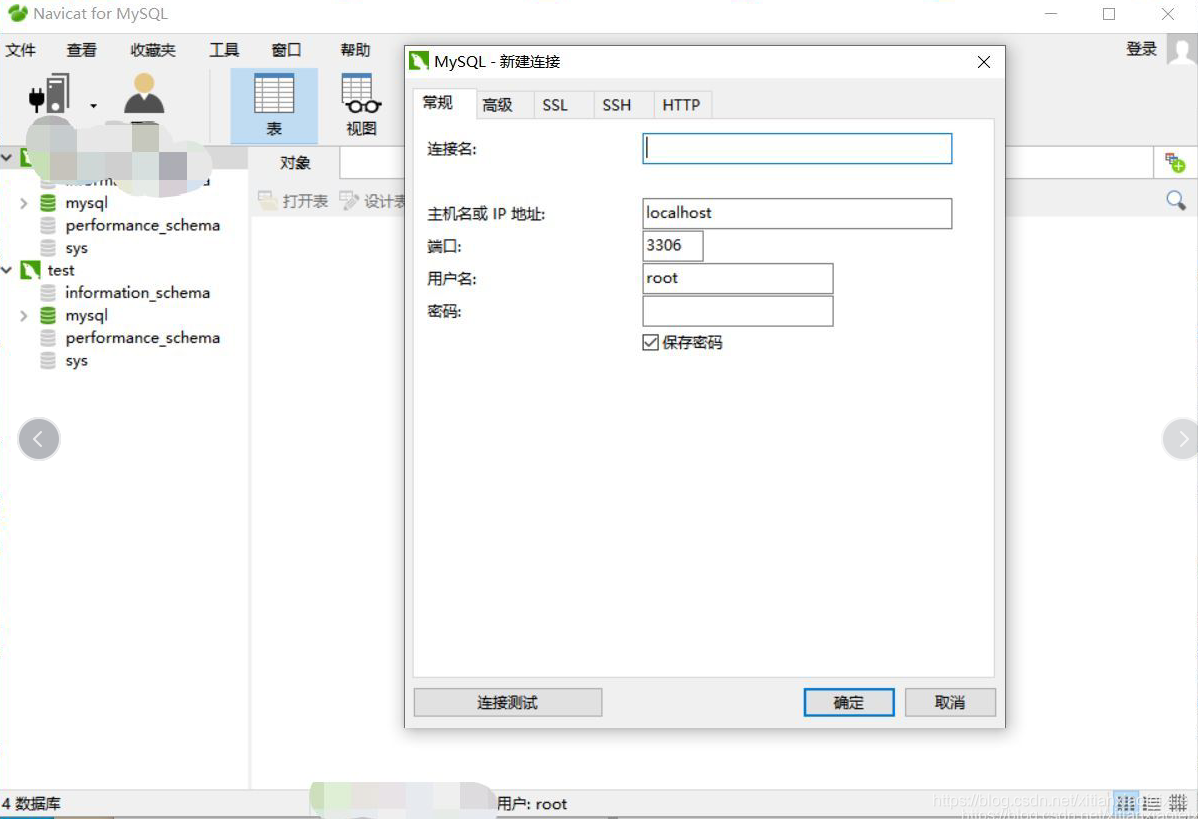Click the search magnifier icon
1198x819 pixels.
[1176, 200]
